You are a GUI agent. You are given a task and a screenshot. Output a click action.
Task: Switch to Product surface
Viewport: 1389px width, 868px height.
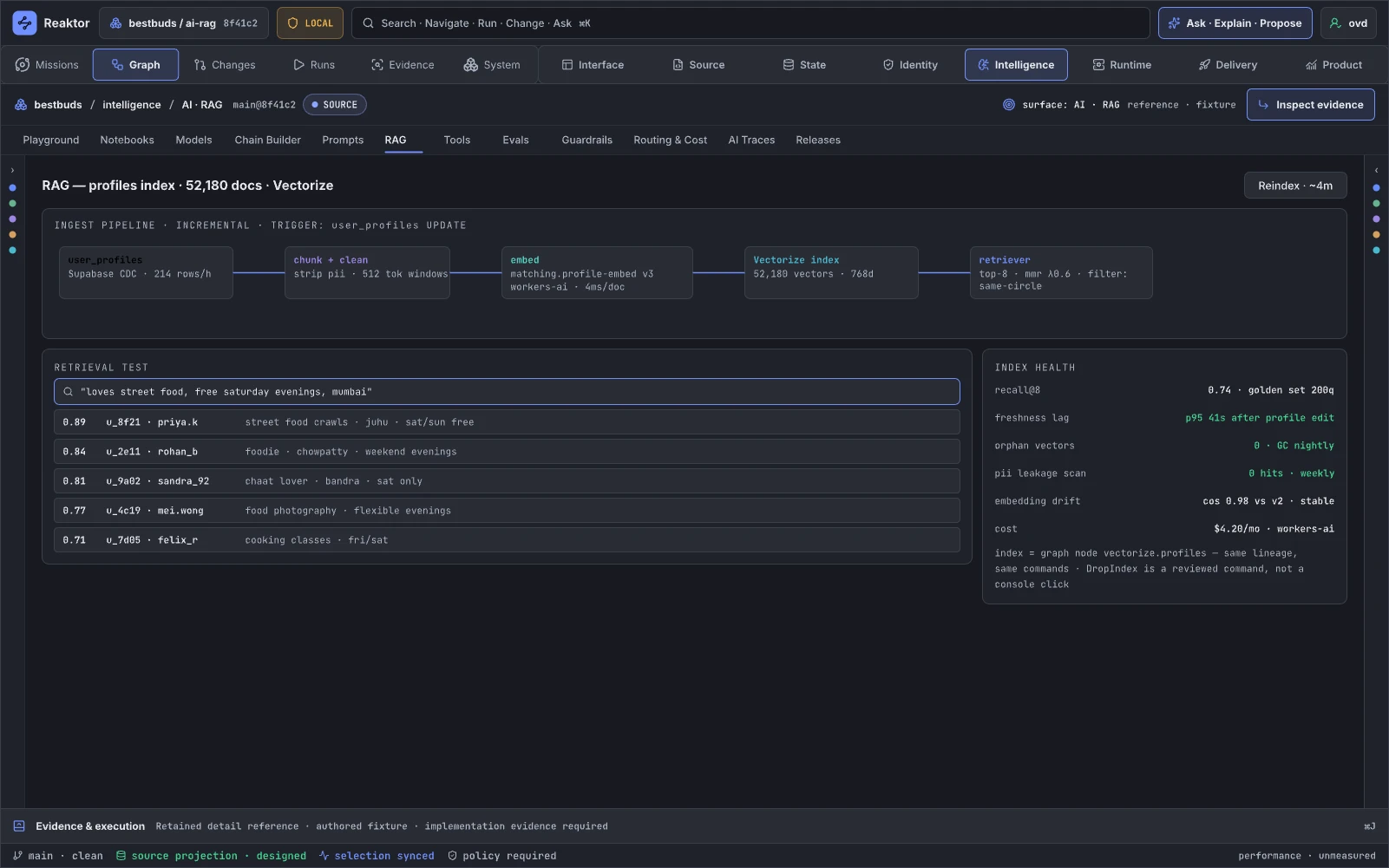1333,65
